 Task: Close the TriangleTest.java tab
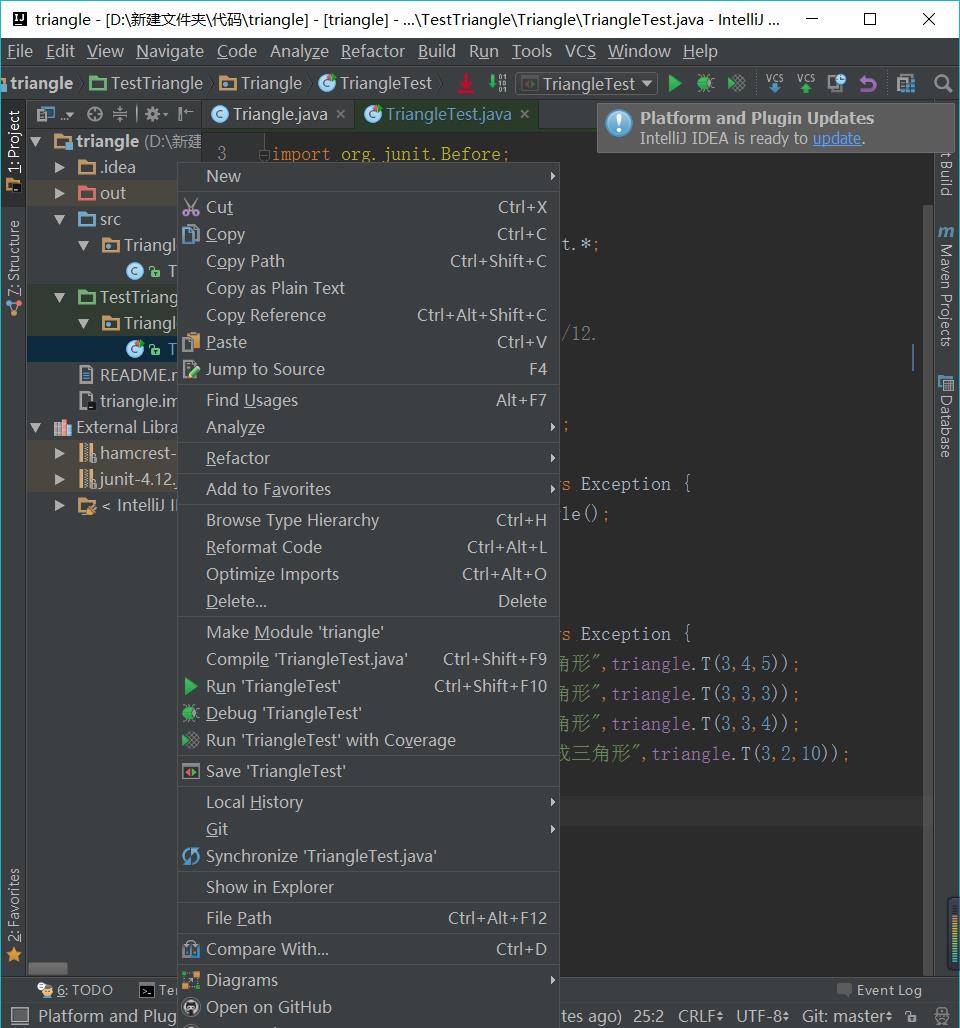[x=525, y=114]
